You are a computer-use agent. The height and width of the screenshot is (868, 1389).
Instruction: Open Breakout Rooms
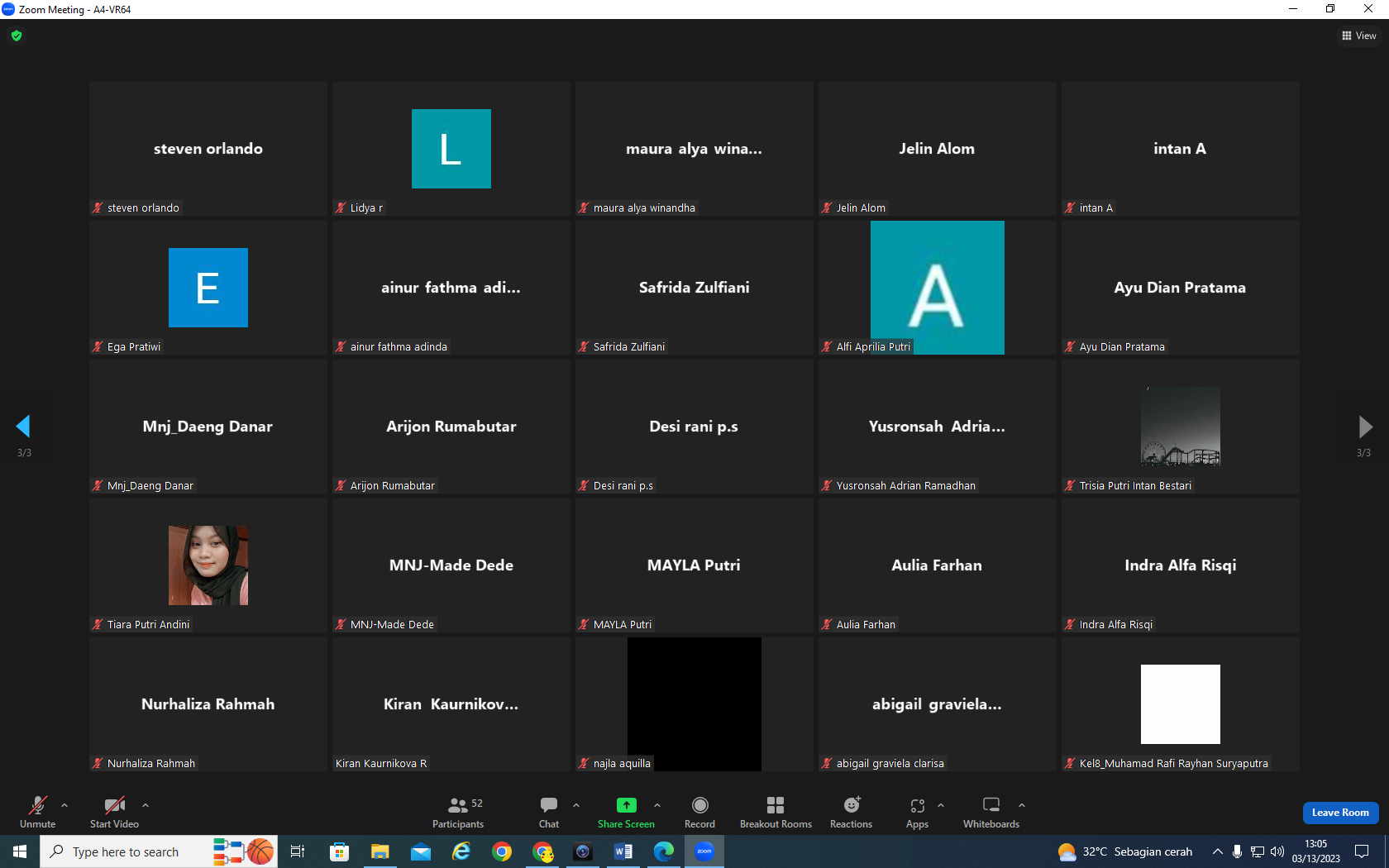(x=776, y=813)
